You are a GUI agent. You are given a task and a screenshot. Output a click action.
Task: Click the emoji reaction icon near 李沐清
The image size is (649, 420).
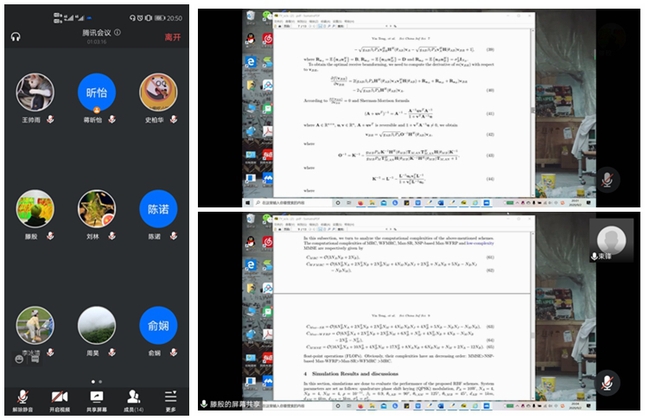(x=21, y=359)
